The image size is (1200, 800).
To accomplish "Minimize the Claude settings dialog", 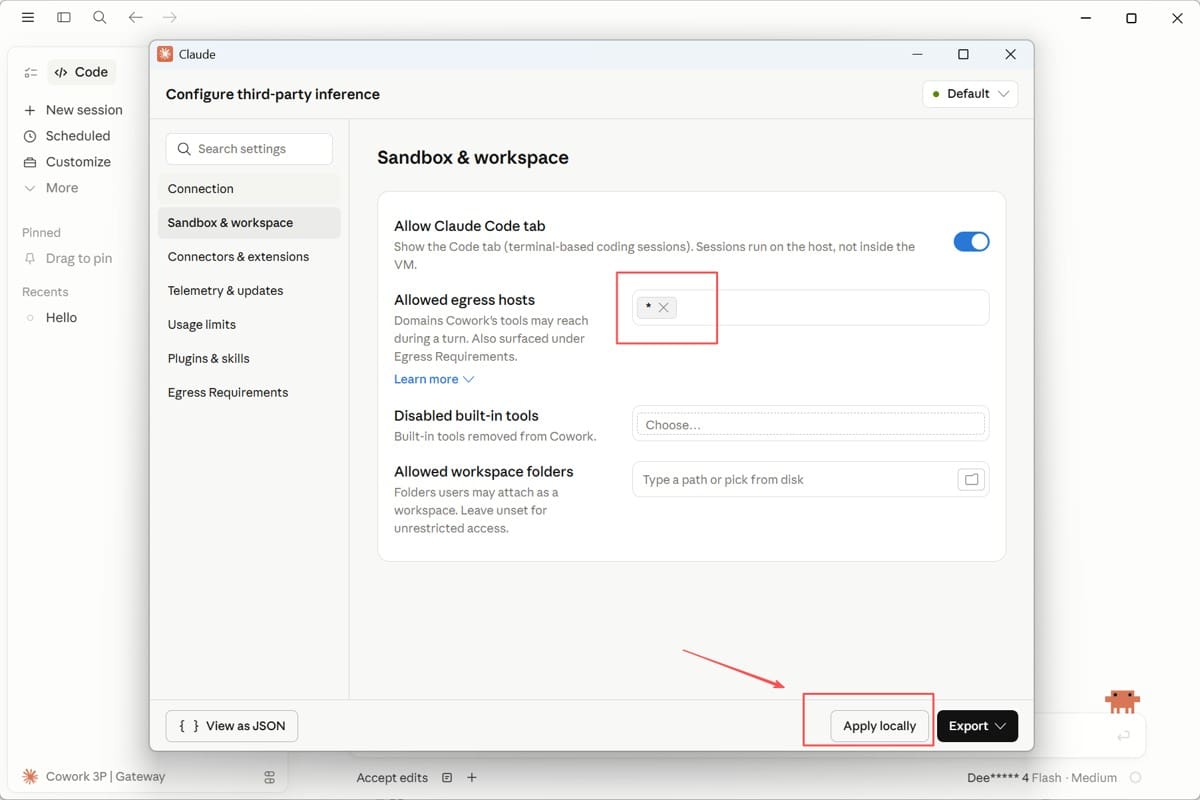I will [x=916, y=54].
